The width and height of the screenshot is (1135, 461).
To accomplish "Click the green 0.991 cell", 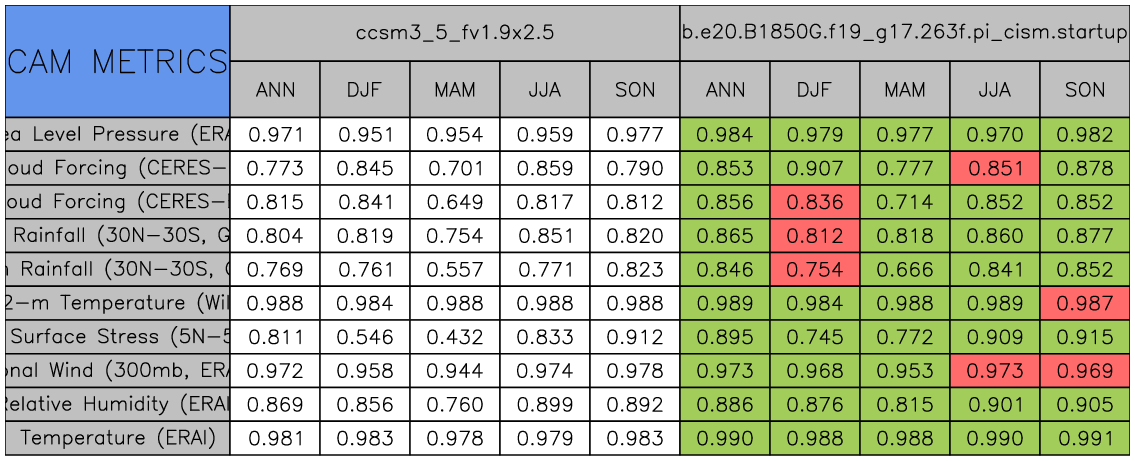I will pyautogui.click(x=1085, y=438).
